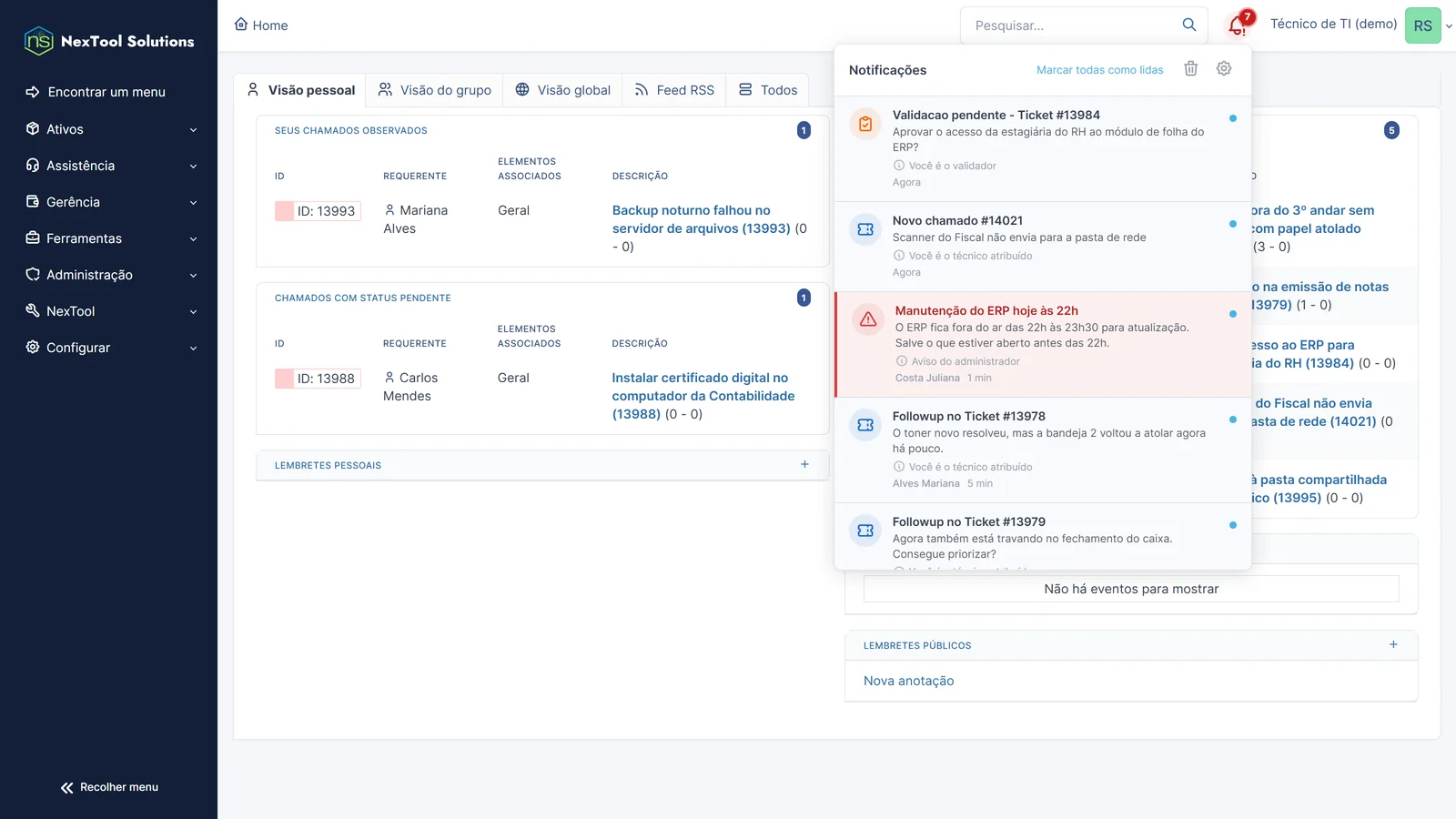The height and width of the screenshot is (819, 1456).
Task: Open Chamados com status pendente heading
Action: coord(363,298)
